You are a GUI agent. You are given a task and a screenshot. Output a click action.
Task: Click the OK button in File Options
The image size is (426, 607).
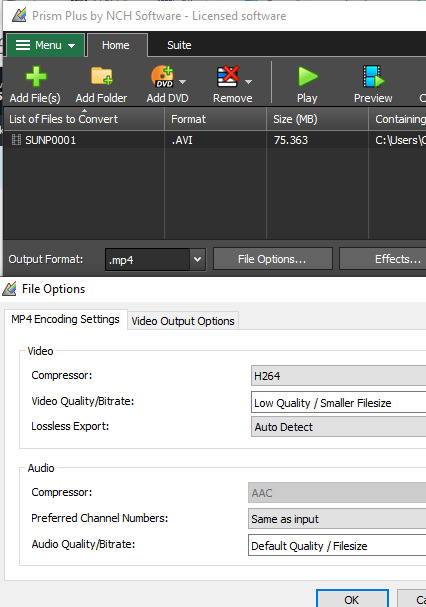click(352, 598)
